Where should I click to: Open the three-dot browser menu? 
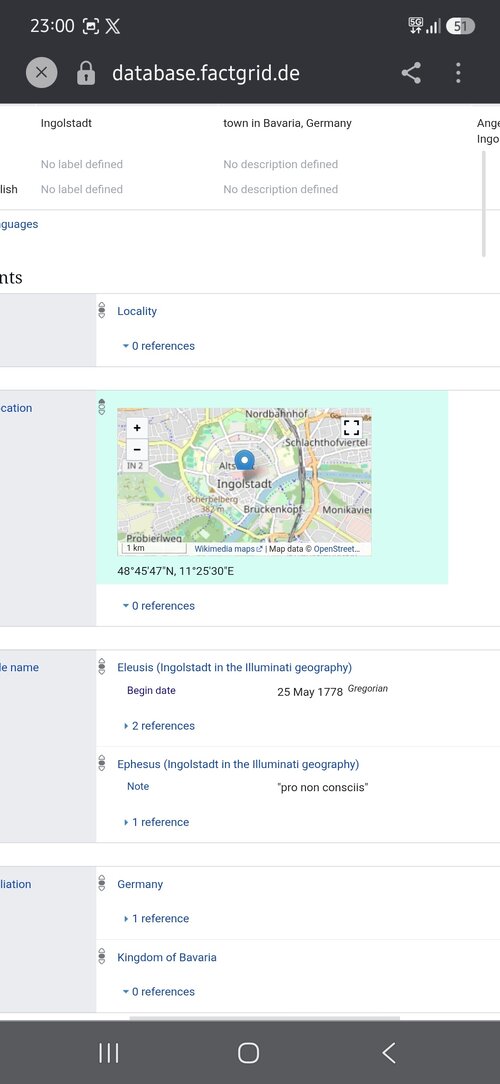point(458,73)
